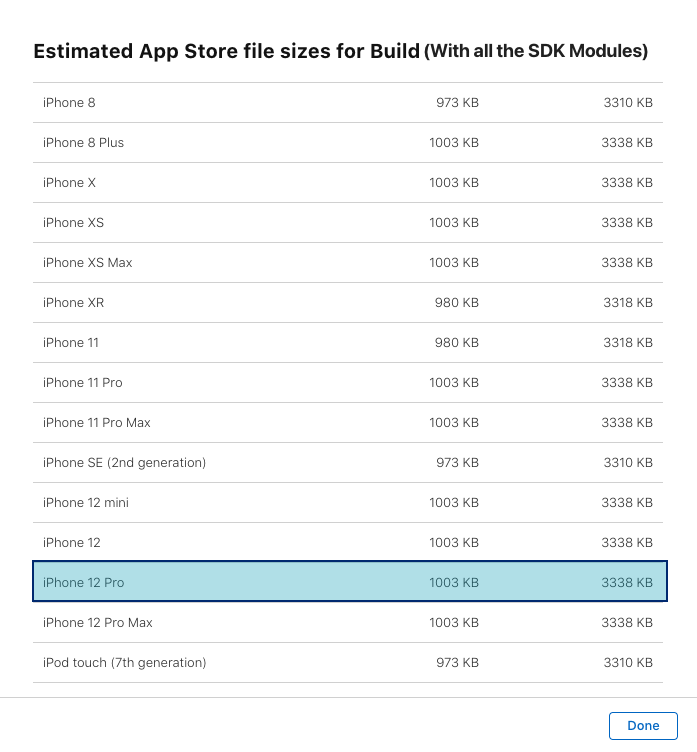Select the highlighted iPhone 12 Pro label
Screen dimensions: 697x752
pos(83,582)
